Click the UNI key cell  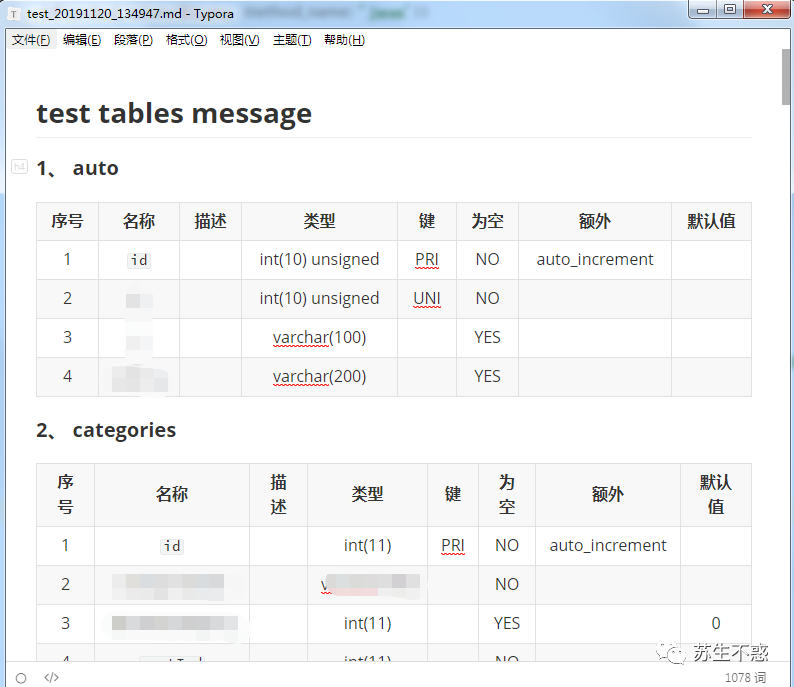tap(427, 299)
